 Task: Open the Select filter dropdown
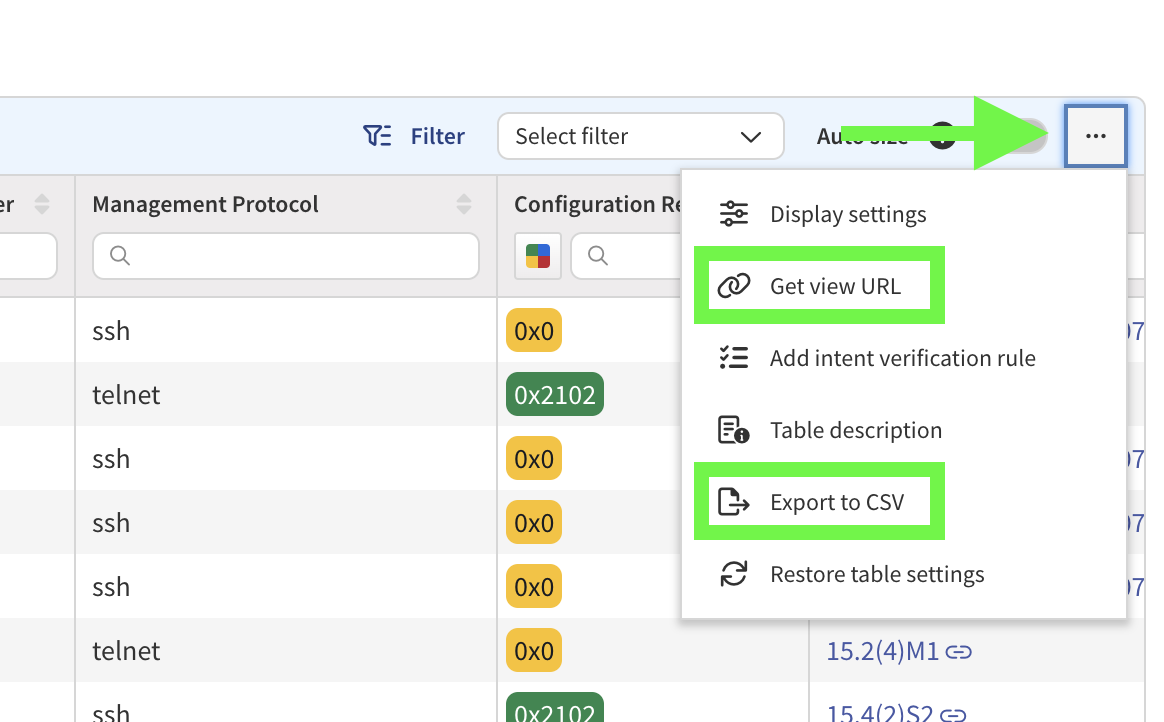640,136
